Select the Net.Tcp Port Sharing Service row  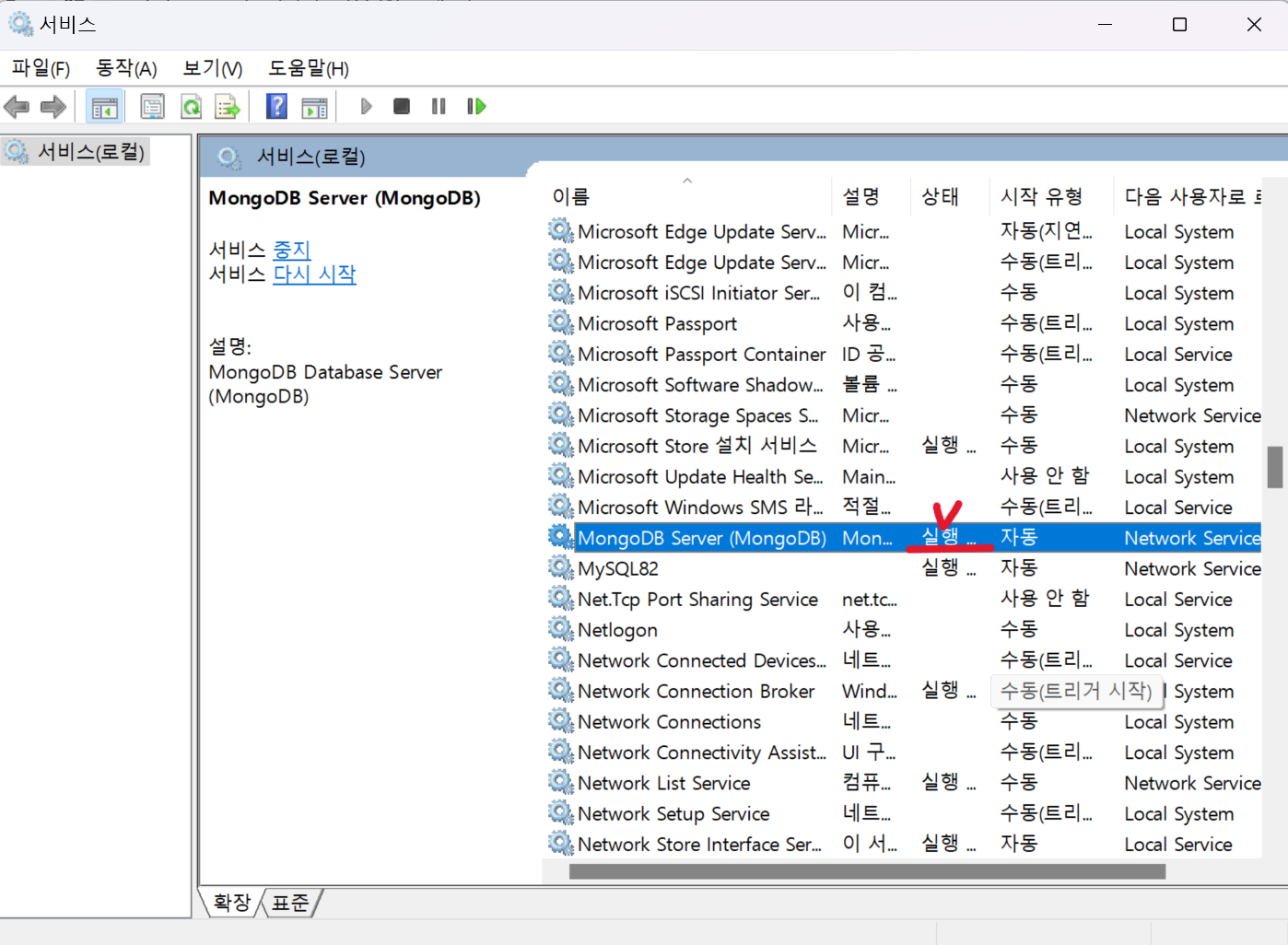(x=904, y=599)
